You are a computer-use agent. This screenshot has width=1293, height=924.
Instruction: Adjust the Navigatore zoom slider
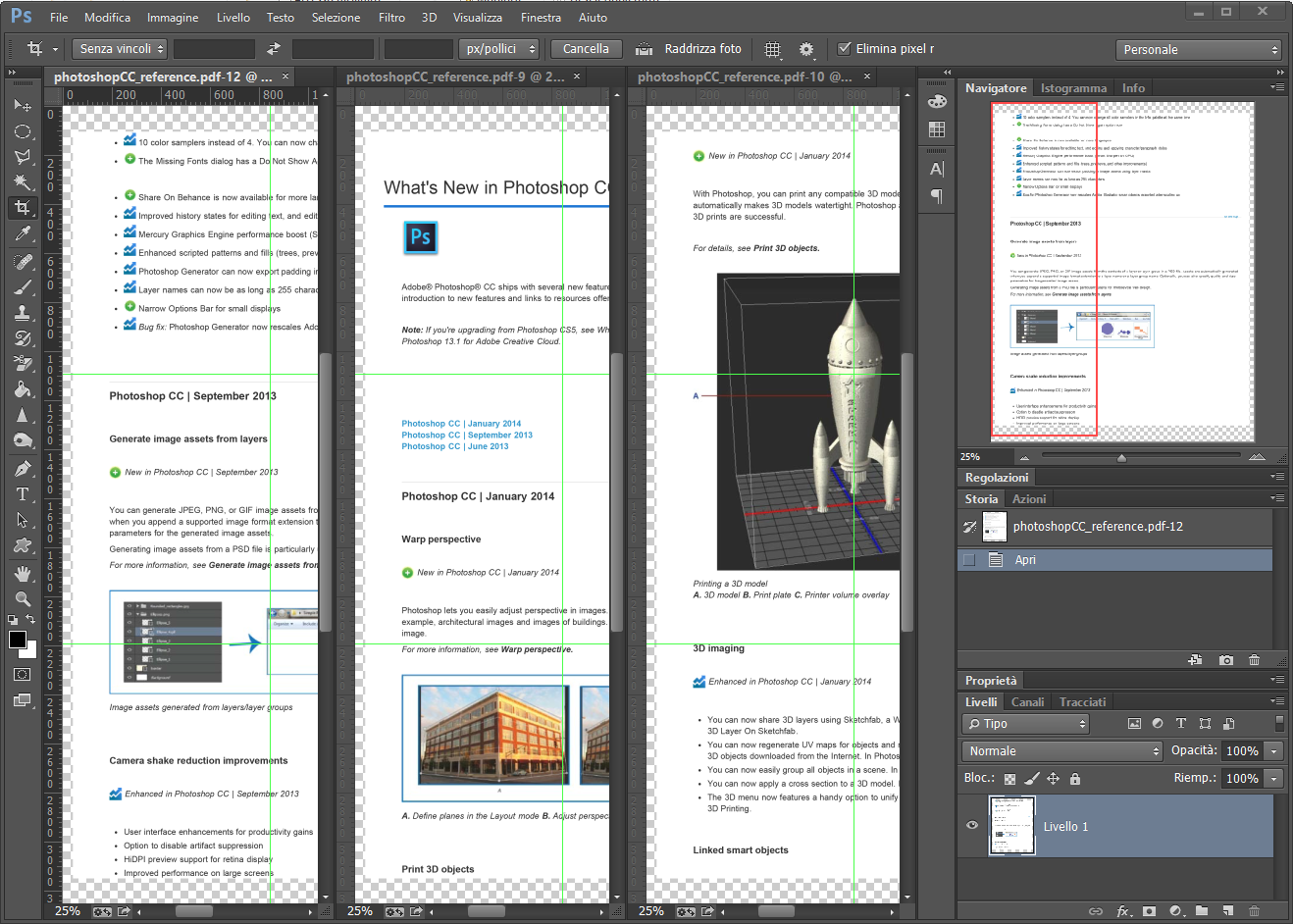click(1121, 458)
